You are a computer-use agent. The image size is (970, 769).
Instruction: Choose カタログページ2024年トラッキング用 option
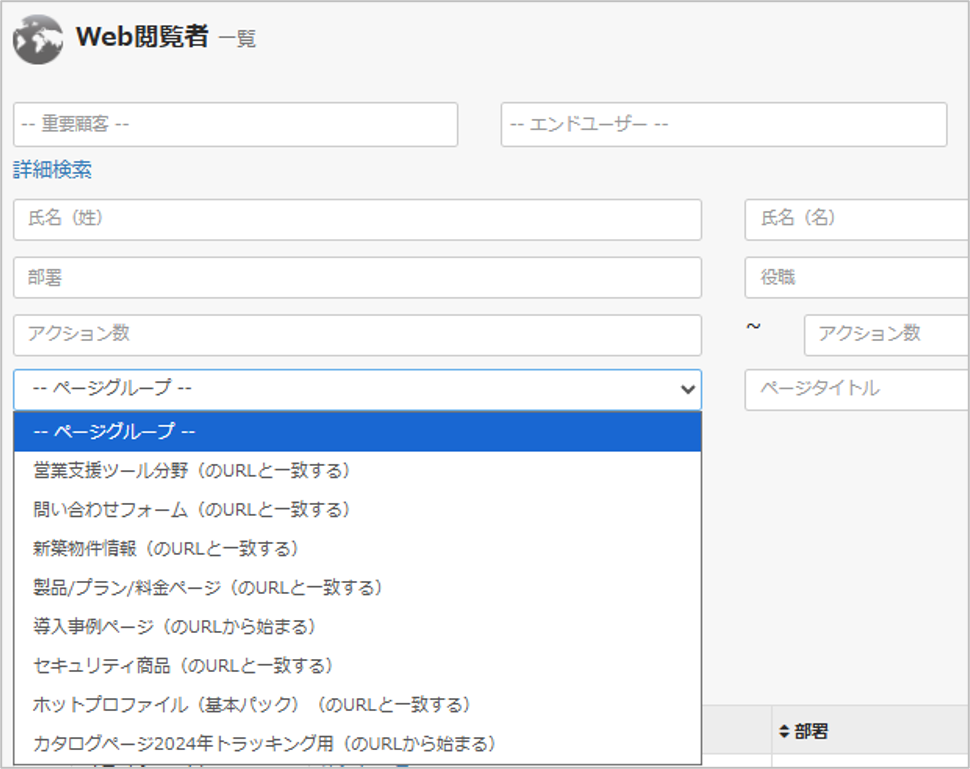pos(357,744)
